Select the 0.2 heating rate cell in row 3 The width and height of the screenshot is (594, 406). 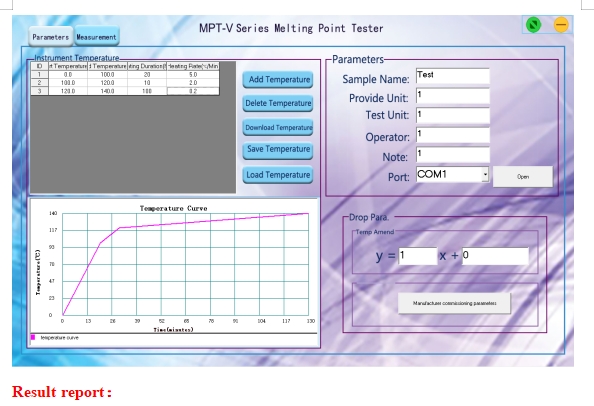tap(193, 91)
